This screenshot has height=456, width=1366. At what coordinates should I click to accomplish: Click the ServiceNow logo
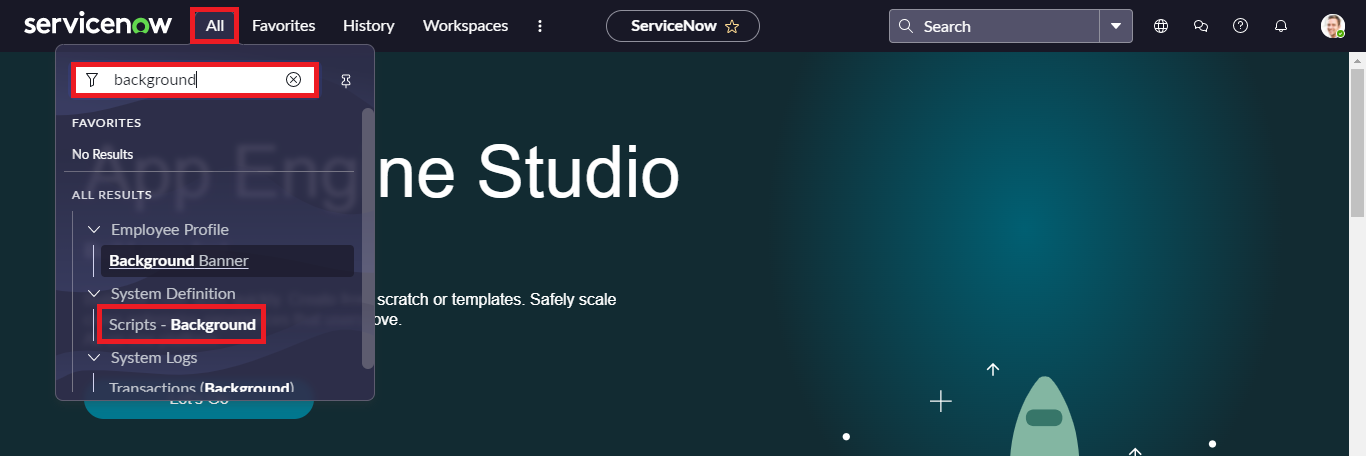coord(98,25)
